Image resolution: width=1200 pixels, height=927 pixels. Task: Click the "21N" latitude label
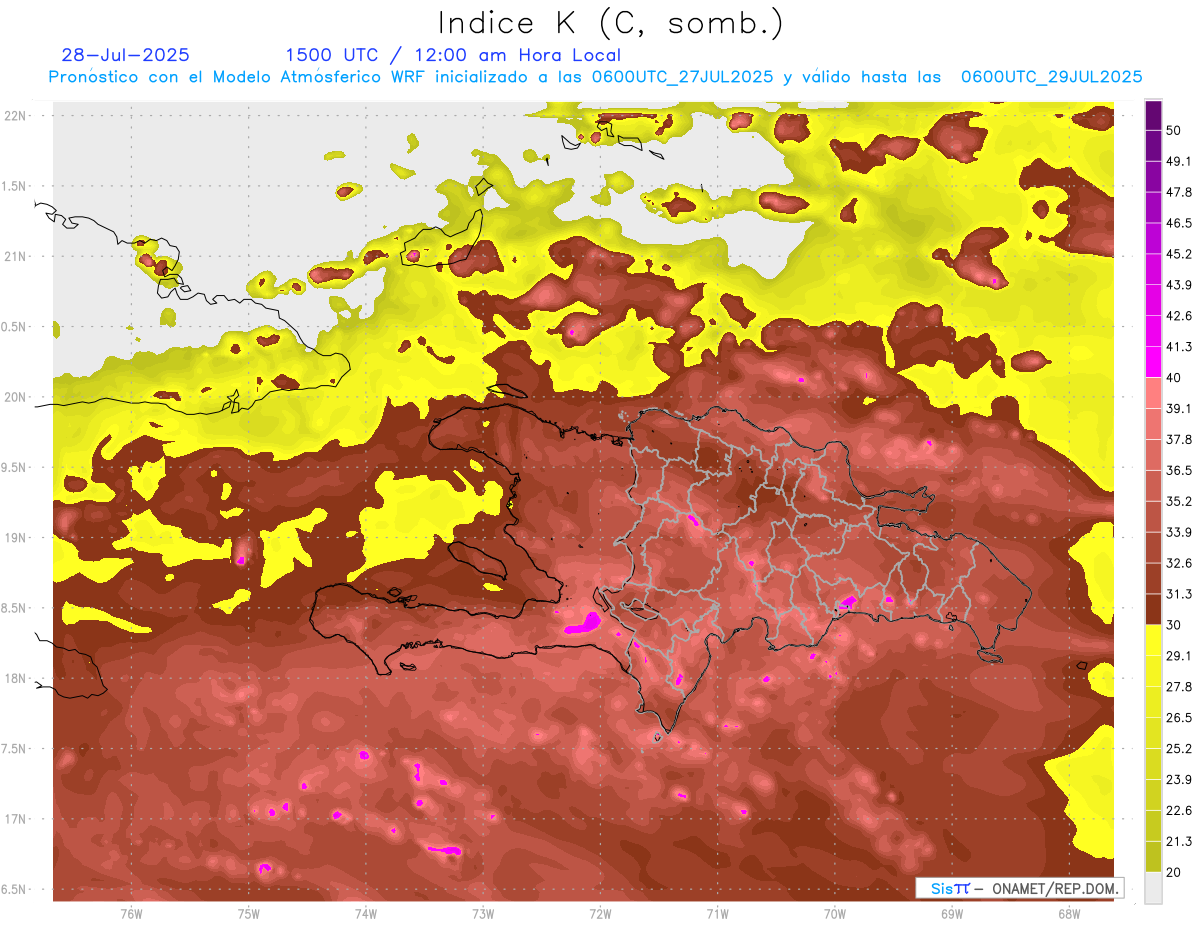point(15,257)
